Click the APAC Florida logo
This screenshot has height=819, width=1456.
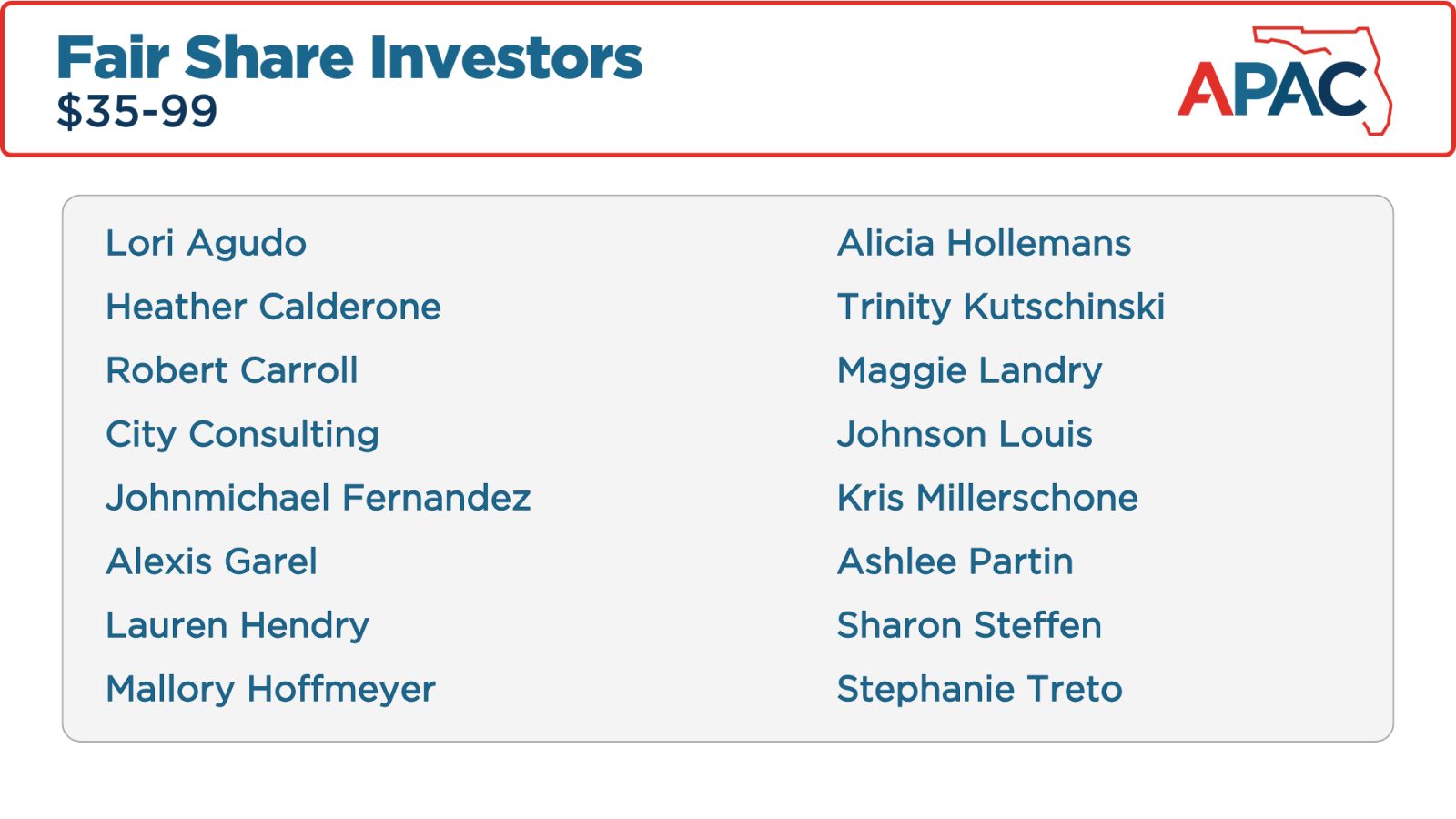1285,81
